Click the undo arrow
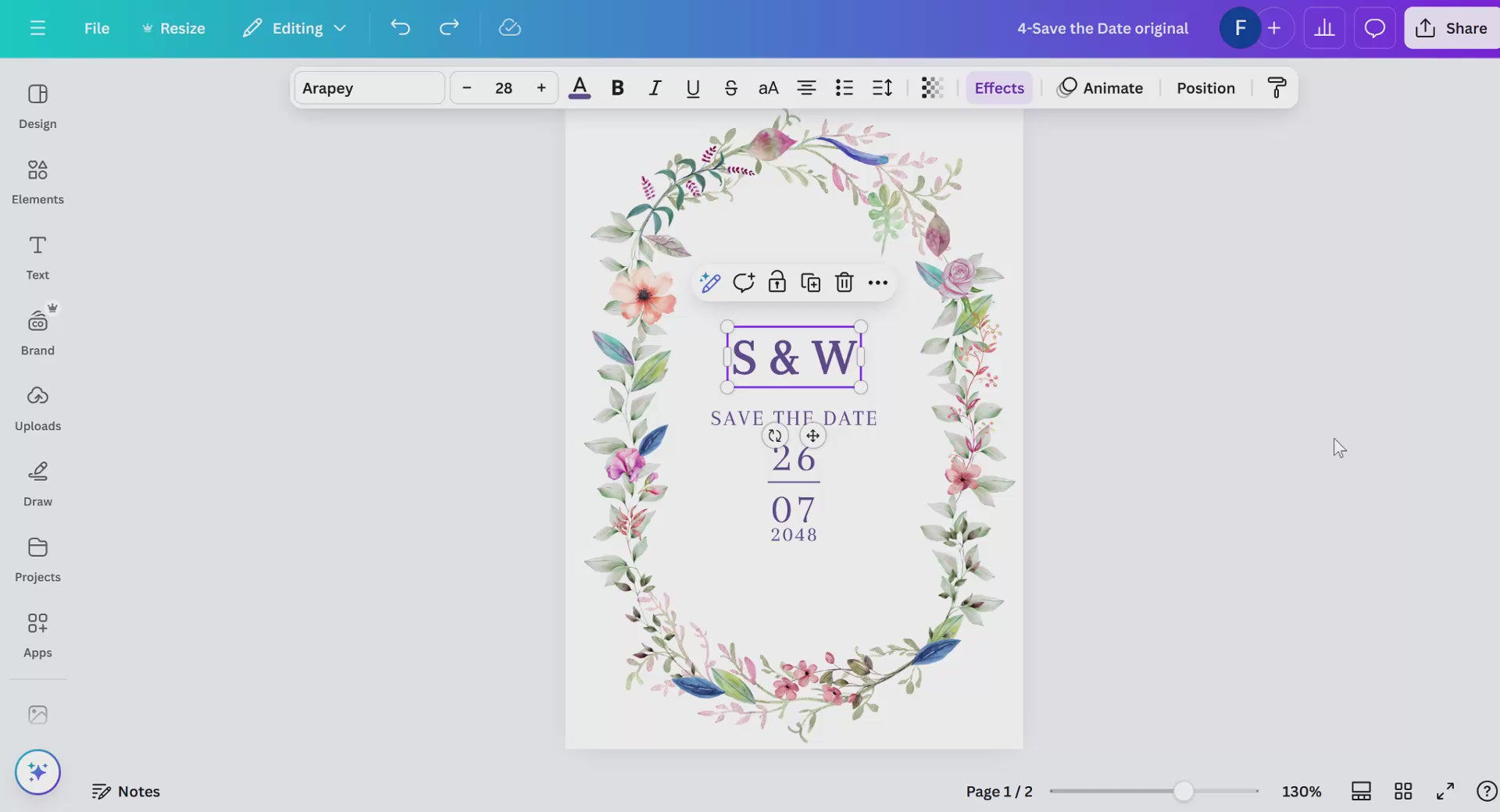The height and width of the screenshot is (812, 1500). point(400,28)
